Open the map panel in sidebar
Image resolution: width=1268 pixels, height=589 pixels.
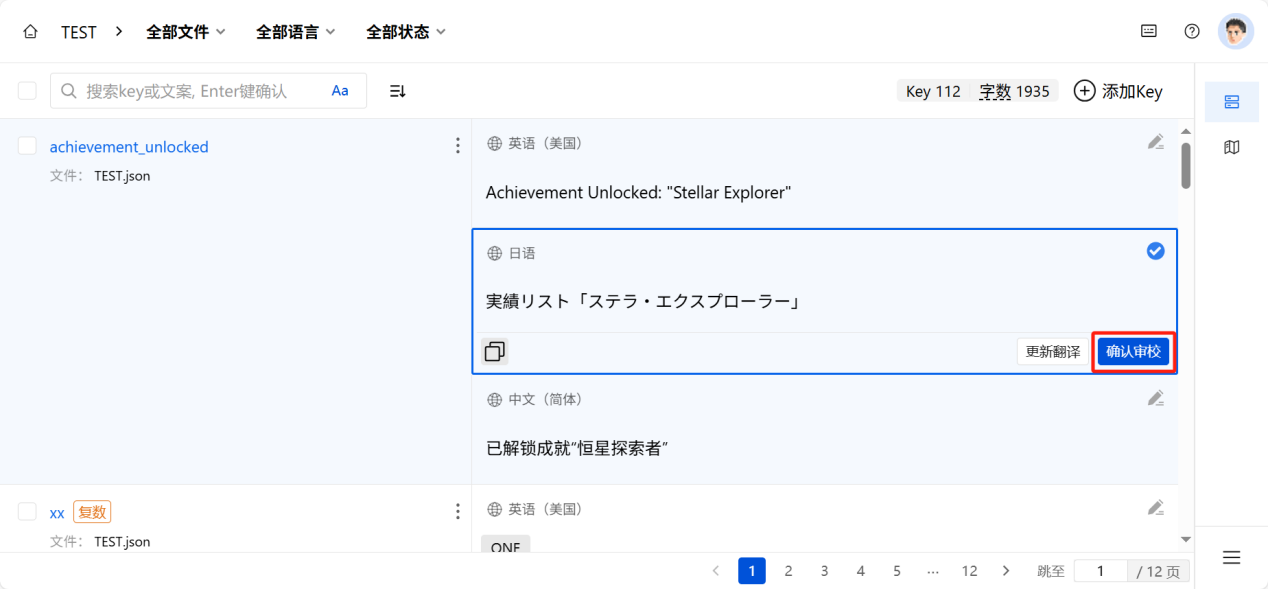pos(1232,147)
